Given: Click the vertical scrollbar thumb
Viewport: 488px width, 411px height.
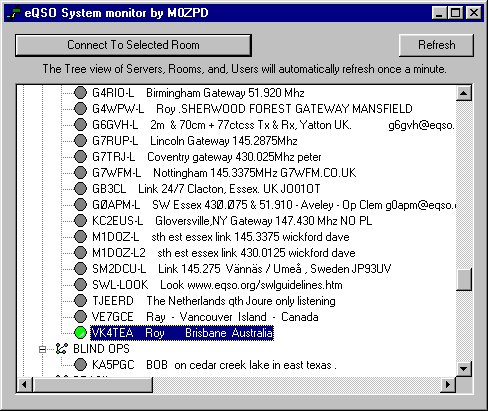Looking at the screenshot, I should 463,279.
